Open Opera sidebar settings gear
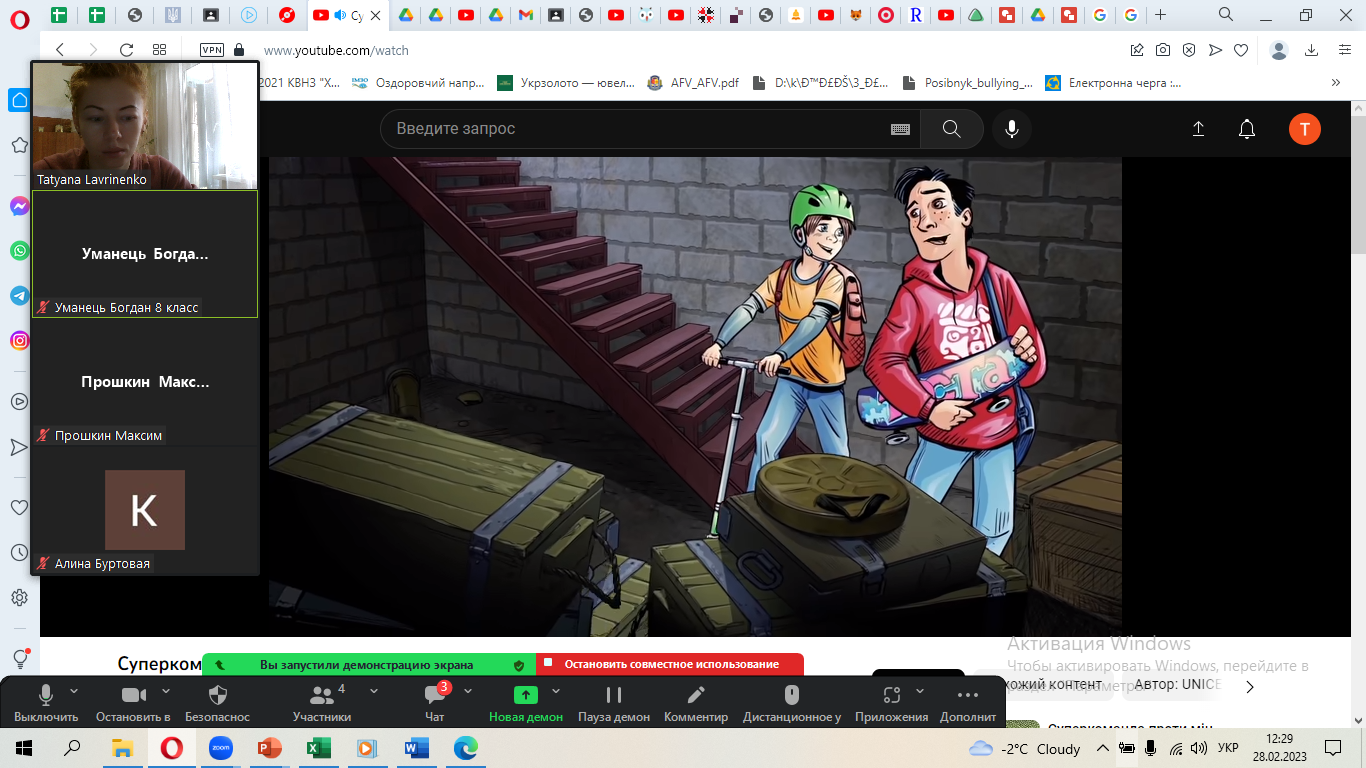This screenshot has height=768, width=1366. pyautogui.click(x=19, y=598)
